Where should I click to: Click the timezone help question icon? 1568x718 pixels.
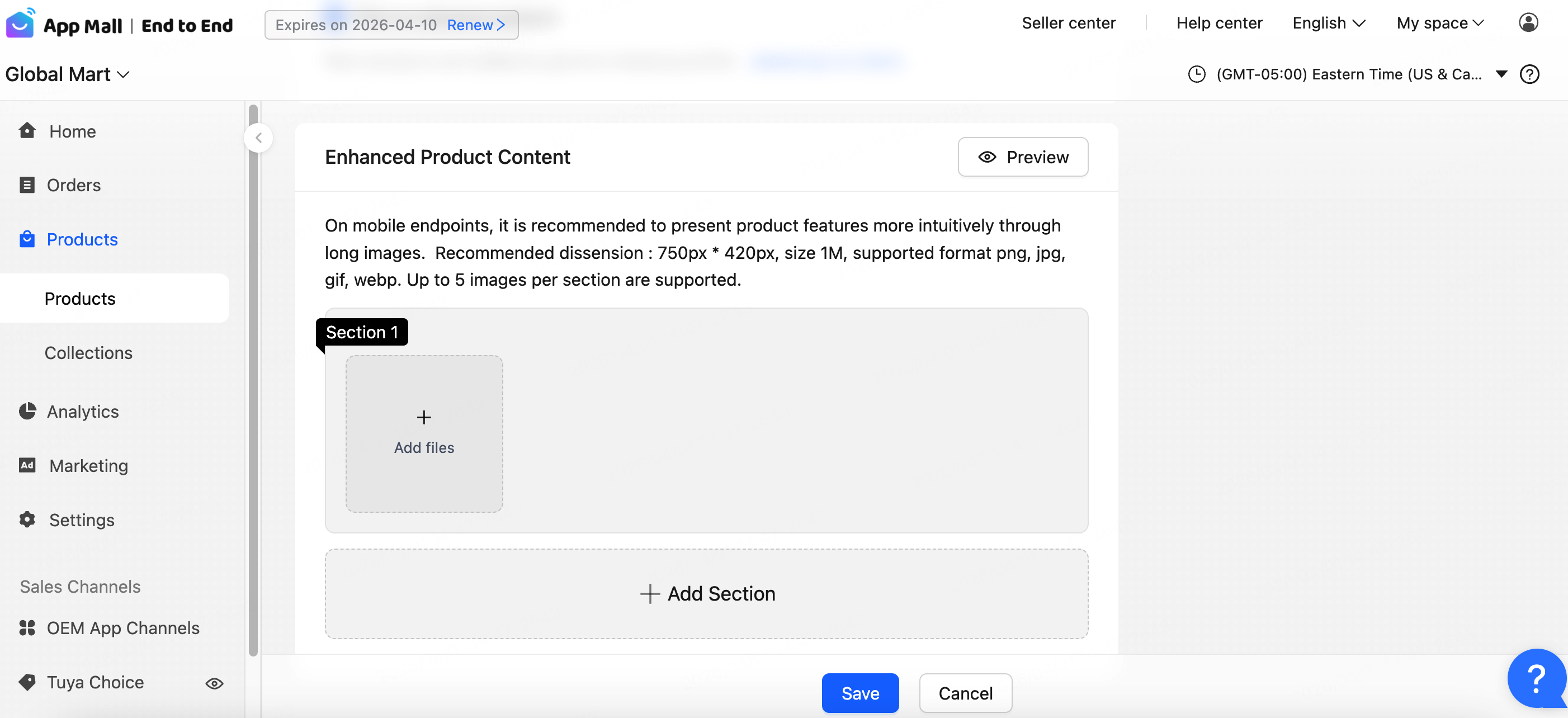(x=1529, y=74)
